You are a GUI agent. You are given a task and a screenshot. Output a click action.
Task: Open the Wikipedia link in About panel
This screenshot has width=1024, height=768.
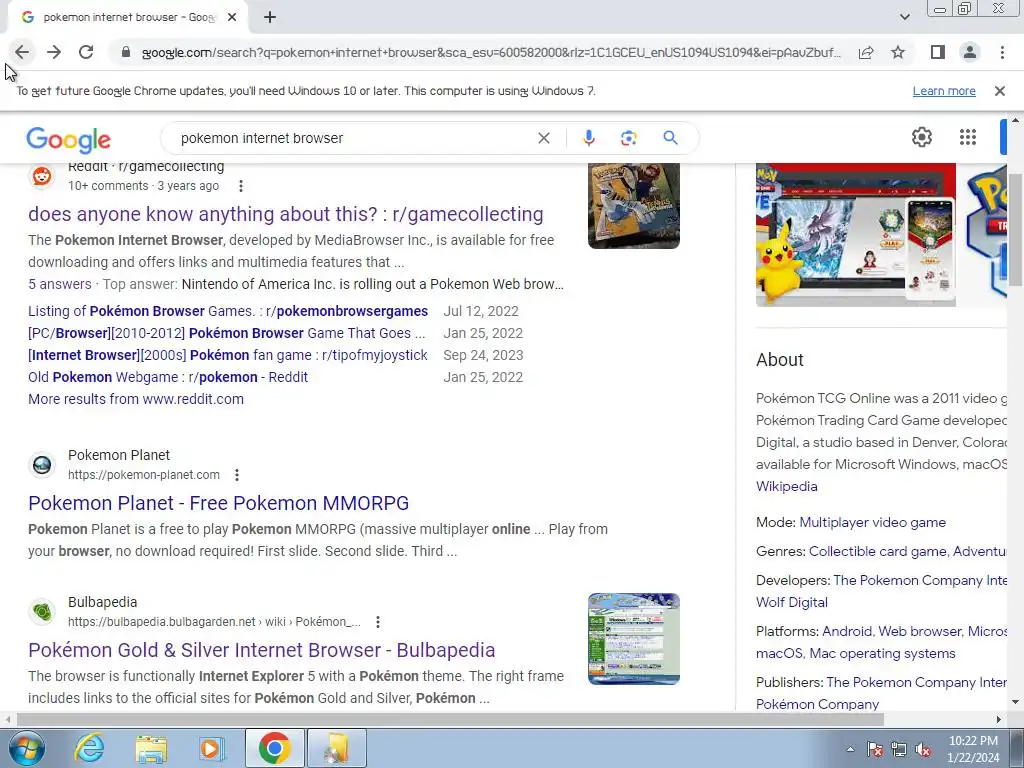786,487
